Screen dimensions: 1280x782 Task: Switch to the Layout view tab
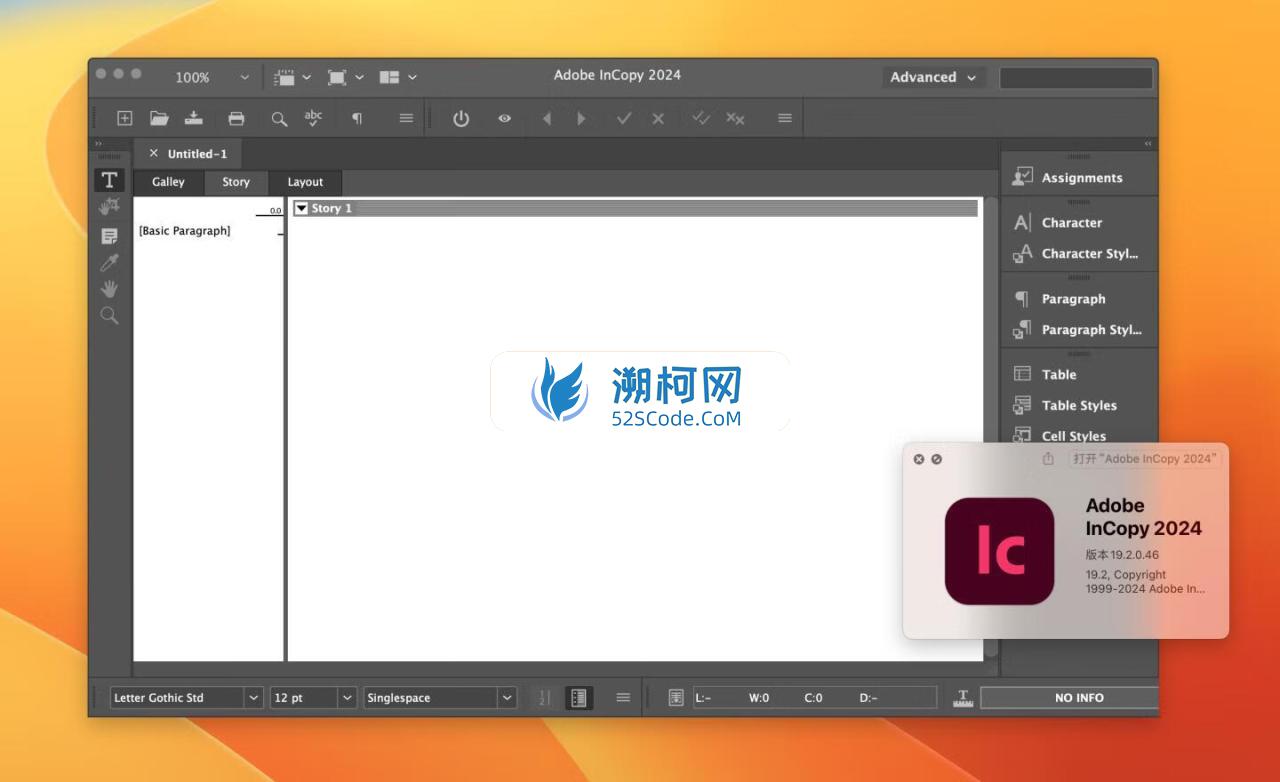(305, 182)
